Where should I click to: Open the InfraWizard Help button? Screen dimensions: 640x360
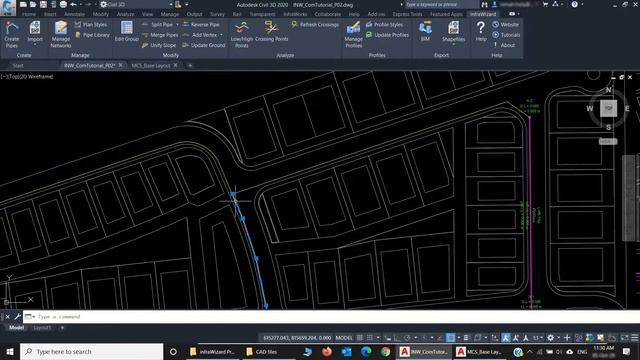click(x=481, y=31)
